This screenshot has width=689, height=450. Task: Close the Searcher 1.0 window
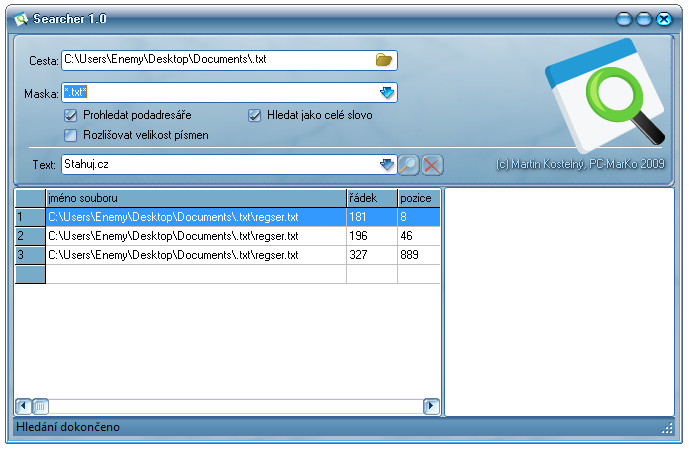click(x=664, y=19)
